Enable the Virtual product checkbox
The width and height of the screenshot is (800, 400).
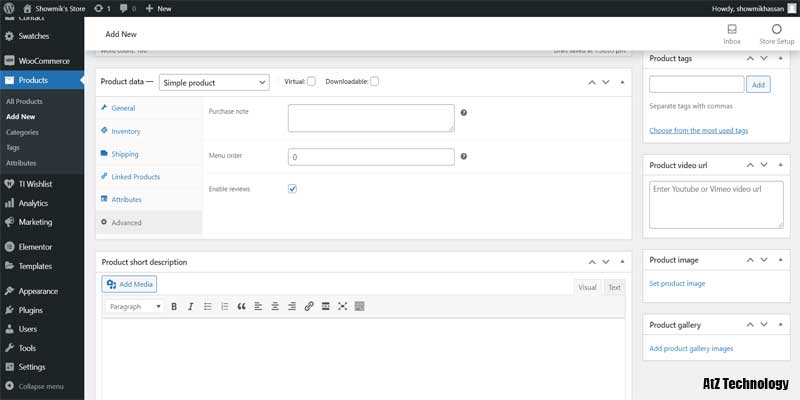[311, 81]
